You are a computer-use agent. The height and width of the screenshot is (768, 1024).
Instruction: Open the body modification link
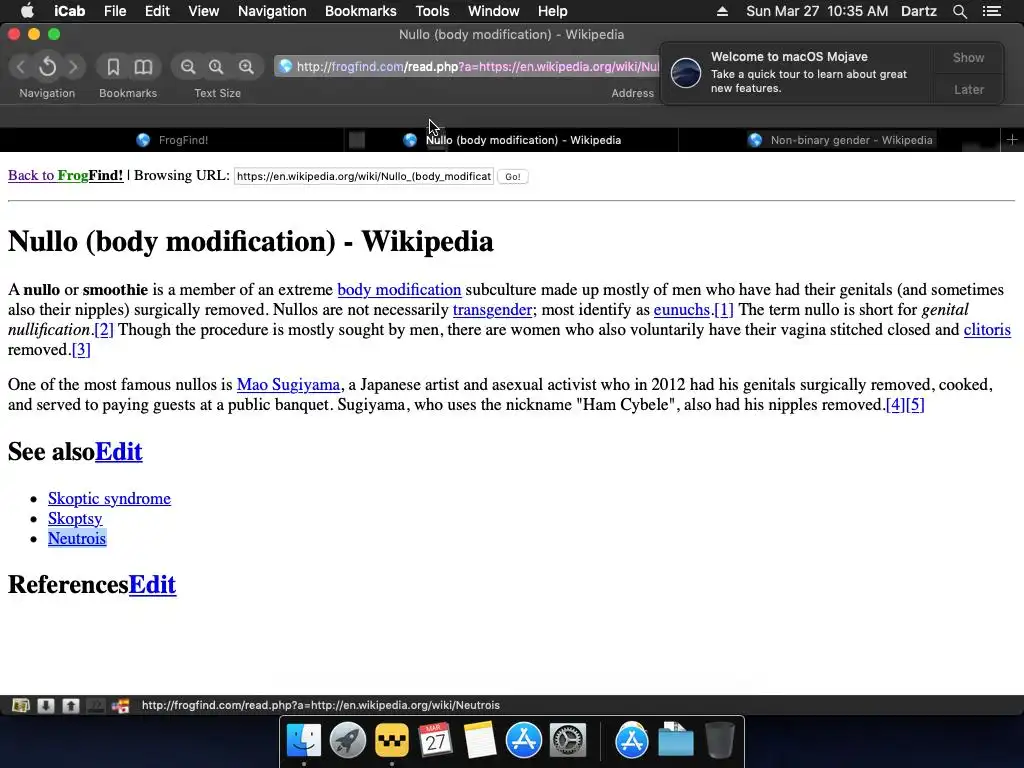(x=399, y=289)
